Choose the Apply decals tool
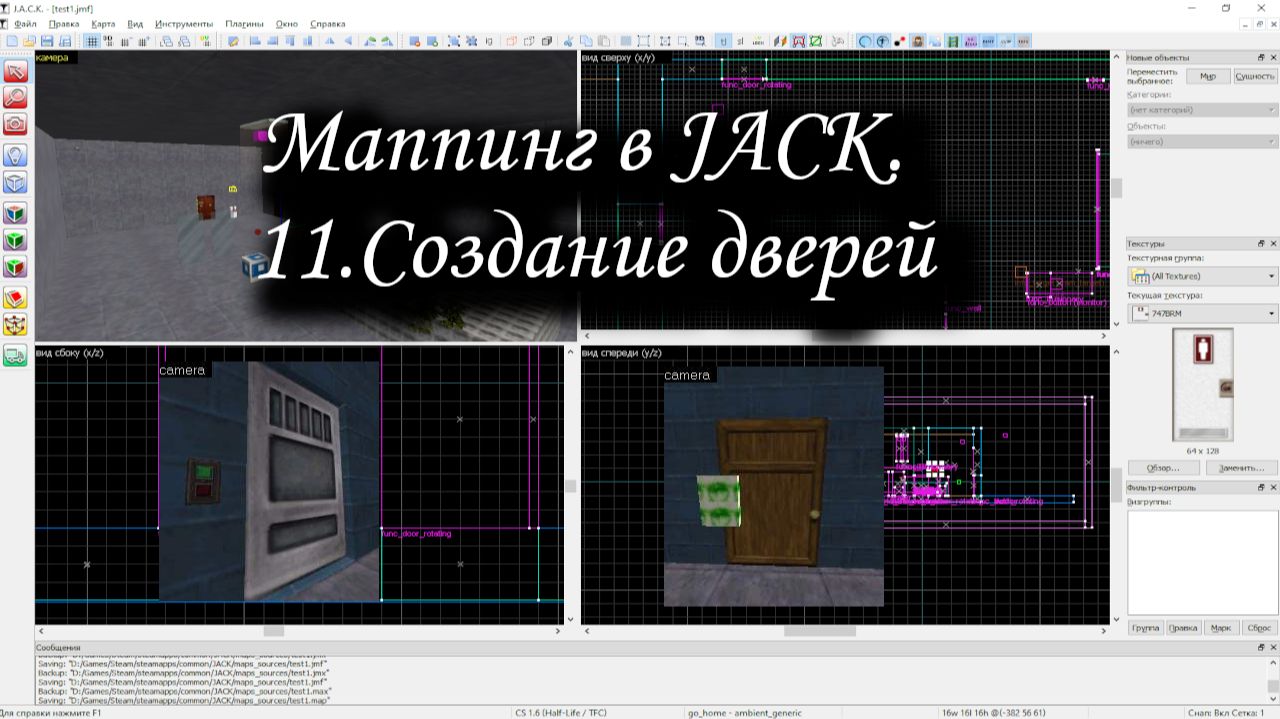 click(x=15, y=267)
